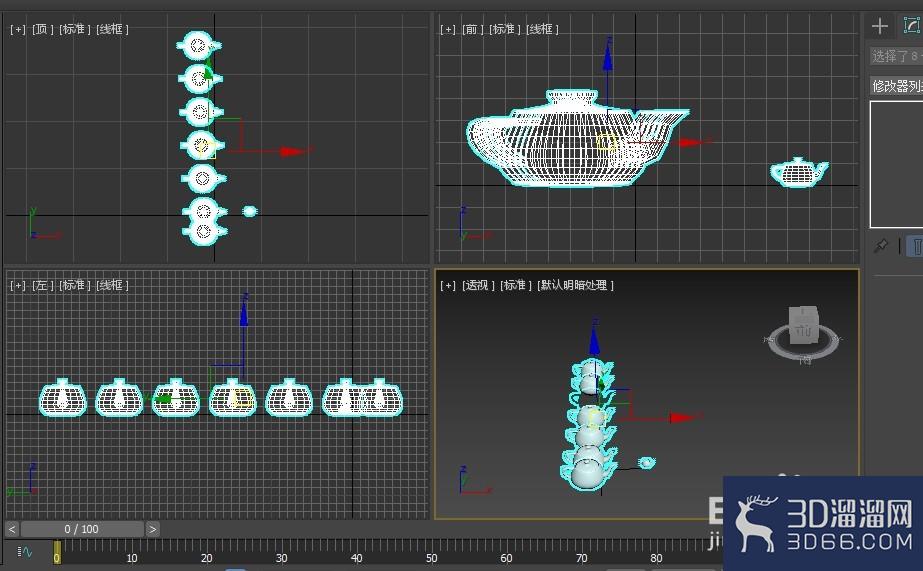Click the red X-axis arrow in perspective viewport
Image resolution: width=923 pixels, height=571 pixels.
[x=683, y=417]
